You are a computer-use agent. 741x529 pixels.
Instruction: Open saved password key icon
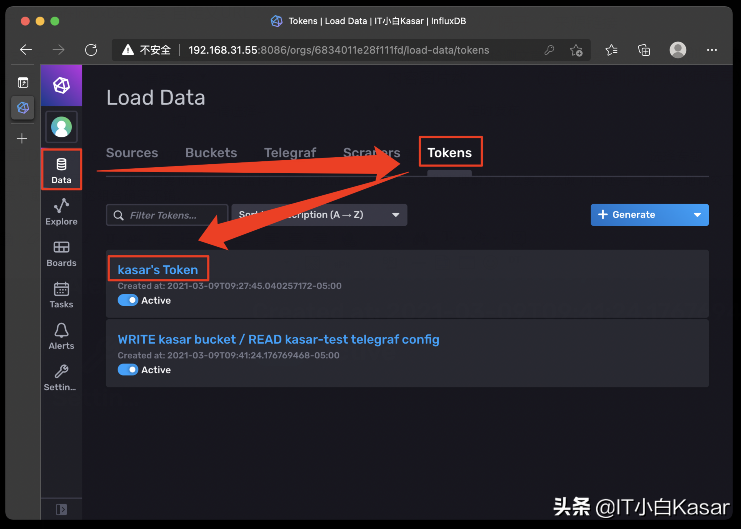549,50
